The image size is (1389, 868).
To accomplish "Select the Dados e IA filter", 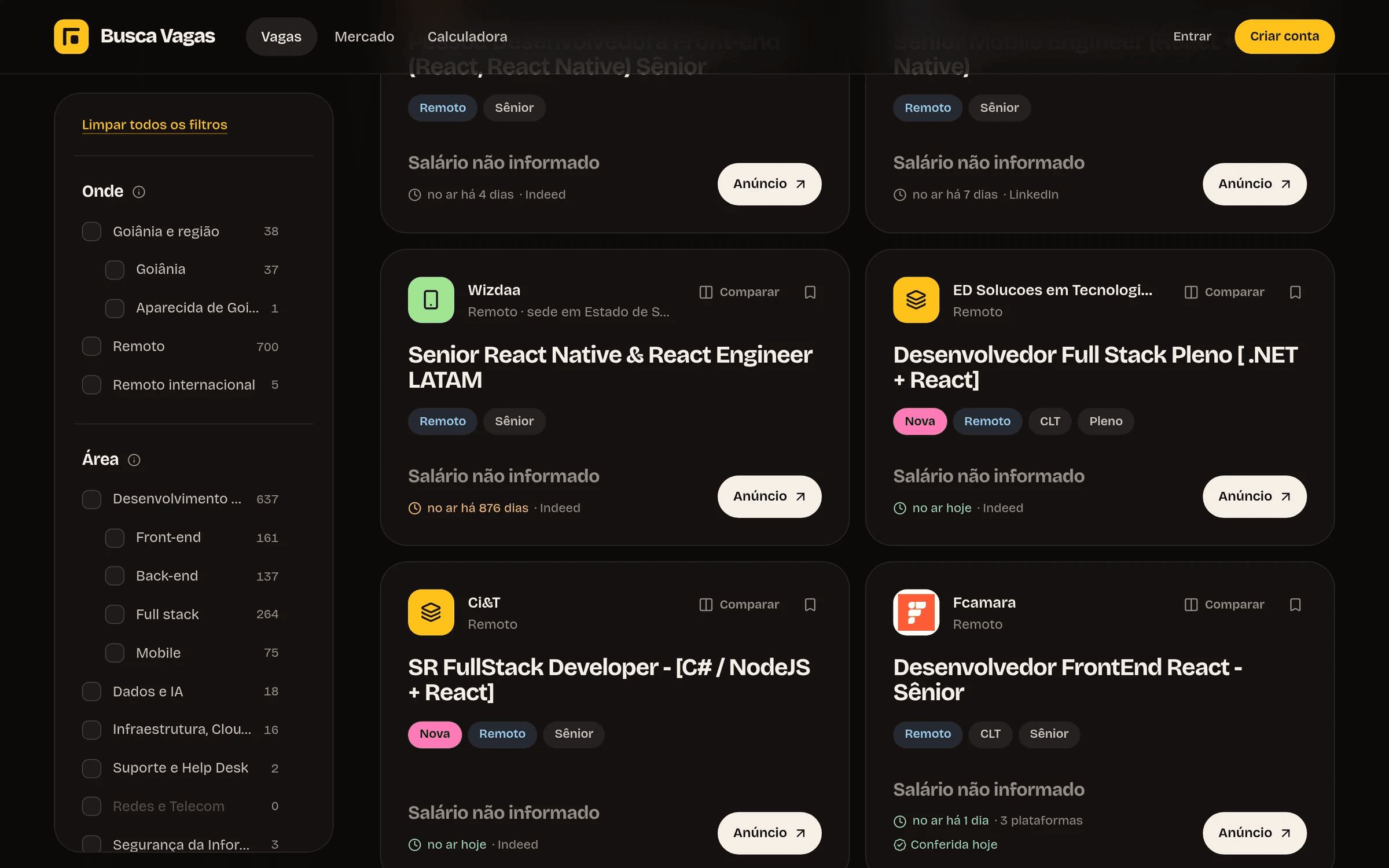I will [x=91, y=692].
